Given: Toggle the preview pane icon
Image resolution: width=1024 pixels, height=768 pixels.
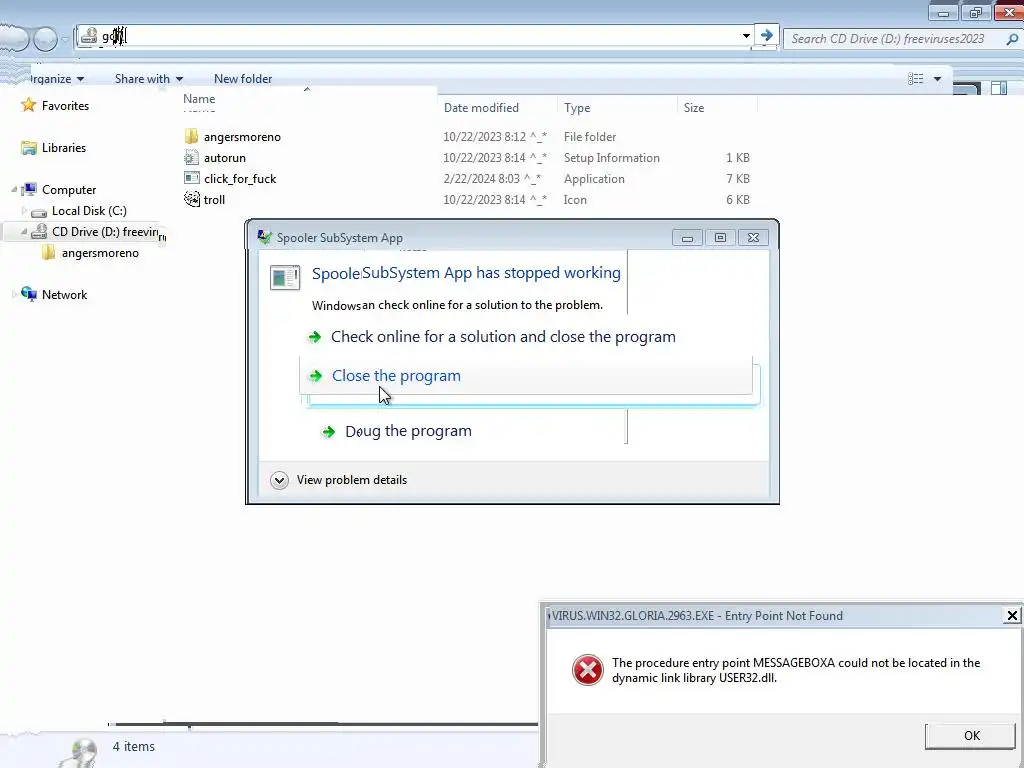Looking at the screenshot, I should [x=999, y=88].
